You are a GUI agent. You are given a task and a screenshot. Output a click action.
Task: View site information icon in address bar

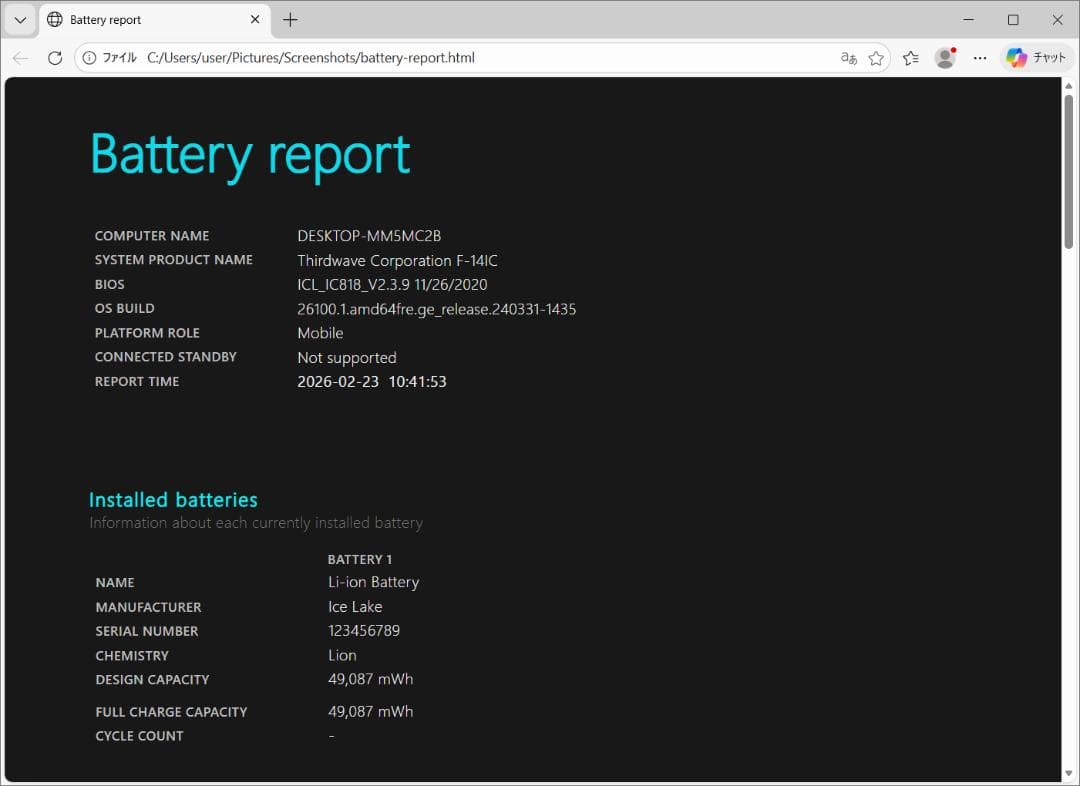click(90, 58)
